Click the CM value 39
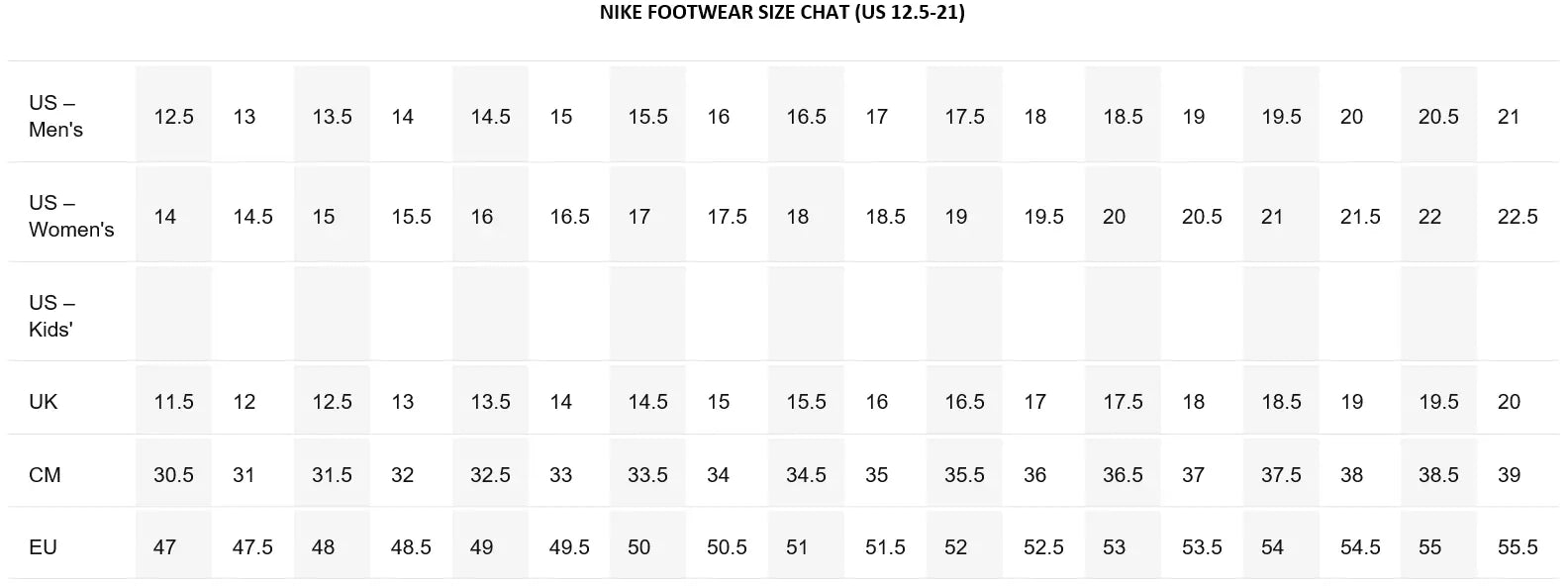The height and width of the screenshot is (586, 1568). [1509, 475]
